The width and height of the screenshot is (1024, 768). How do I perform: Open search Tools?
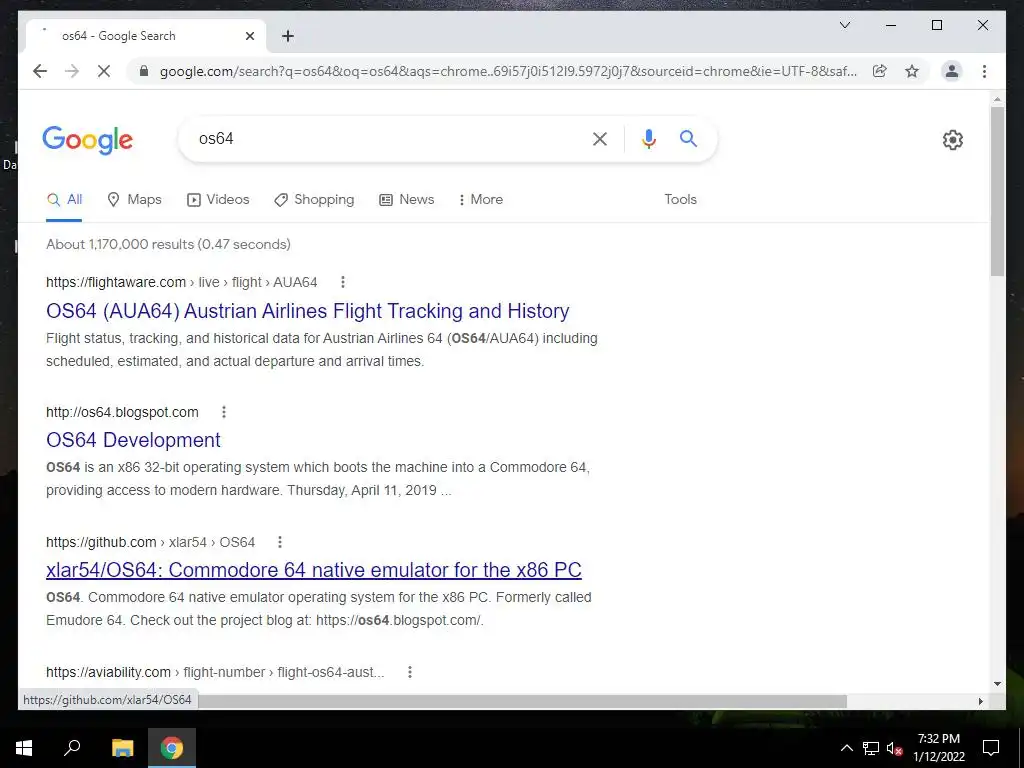point(680,200)
